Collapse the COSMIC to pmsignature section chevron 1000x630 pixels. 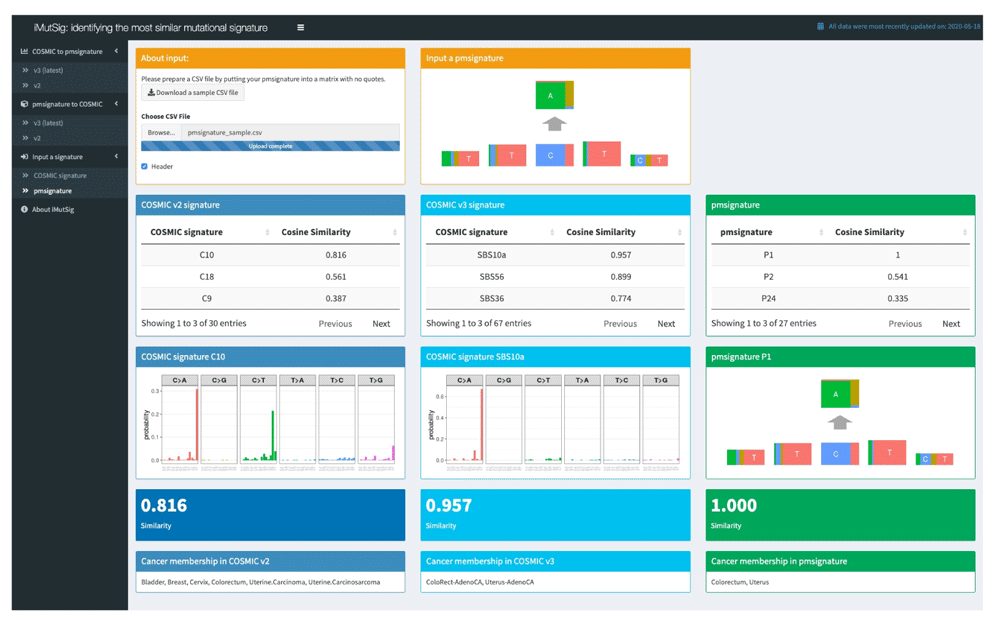pyautogui.click(x=116, y=51)
